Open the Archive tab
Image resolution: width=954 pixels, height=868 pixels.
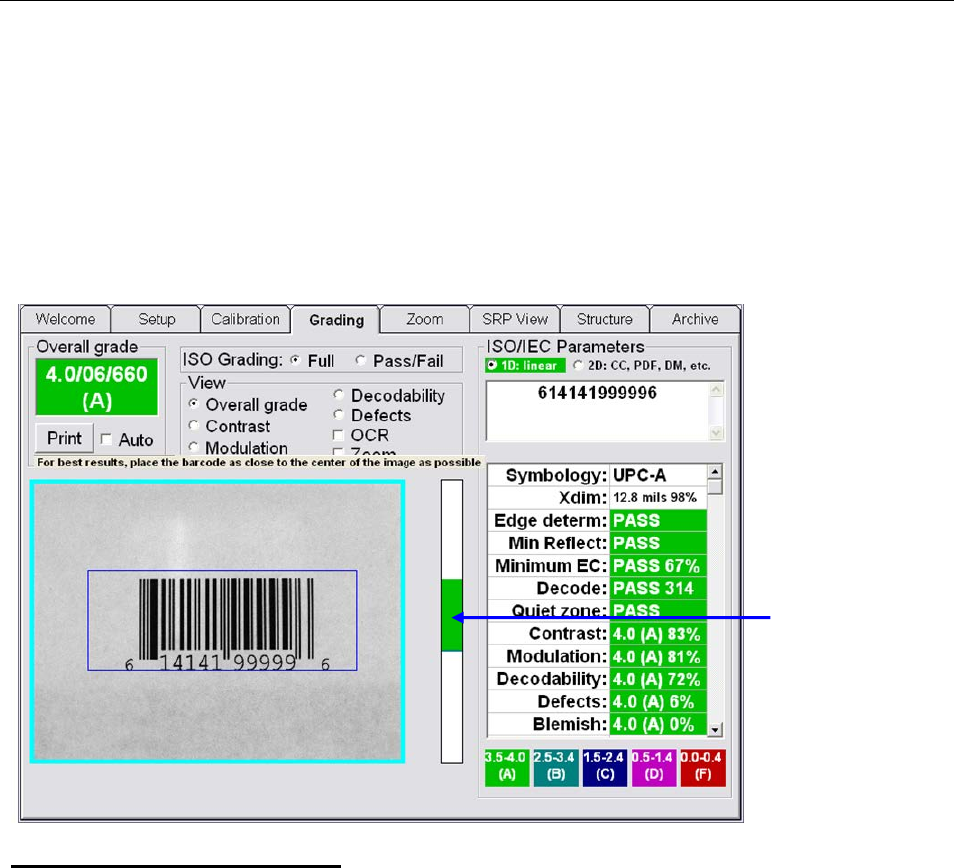[x=695, y=319]
